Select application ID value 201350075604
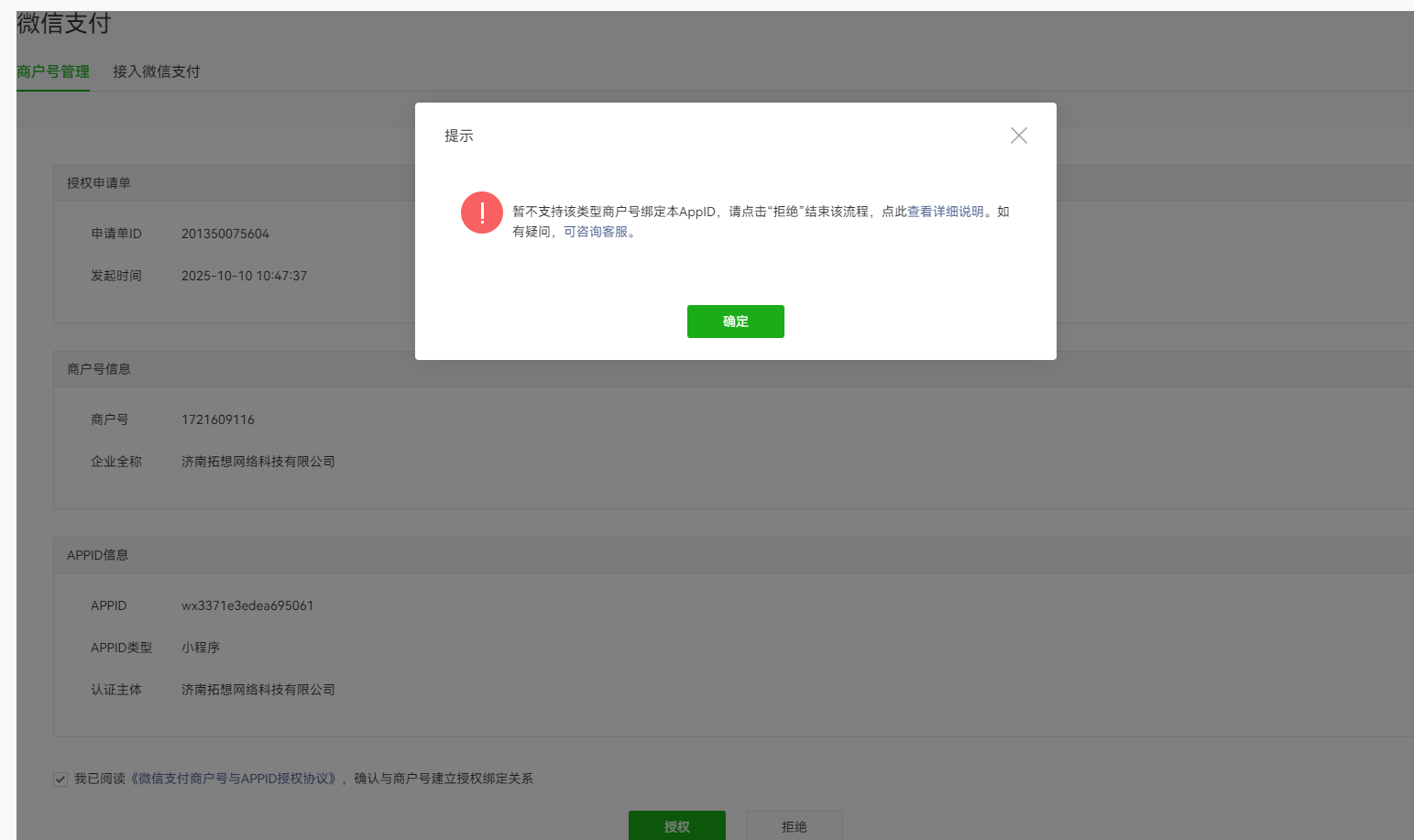Image resolution: width=1414 pixels, height=840 pixels. [x=225, y=234]
